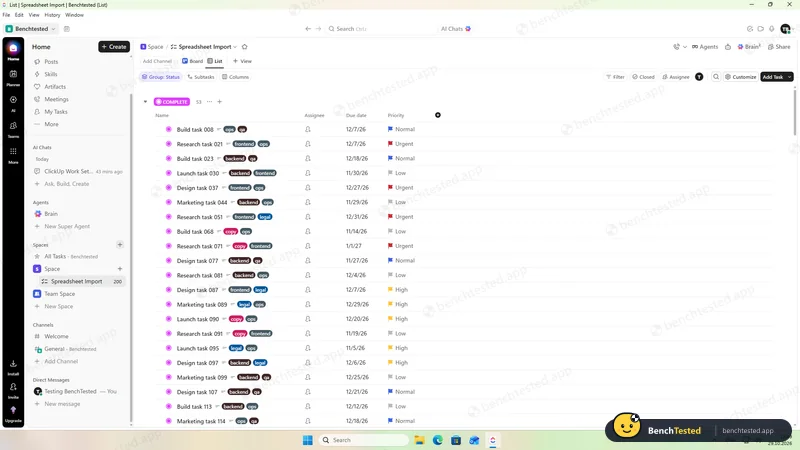800x450 pixels.
Task: Open the Add Task dropdown arrow
Action: (789, 77)
